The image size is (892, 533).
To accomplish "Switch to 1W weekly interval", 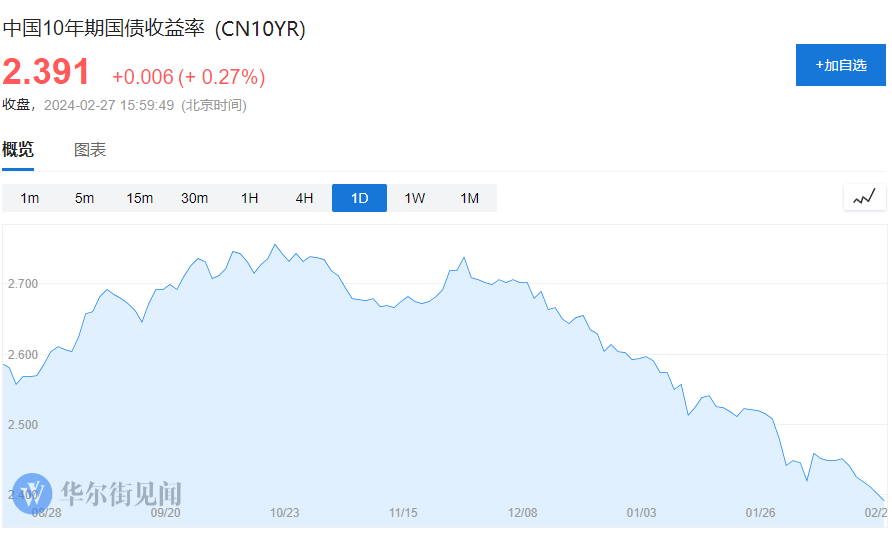I will 415,198.
